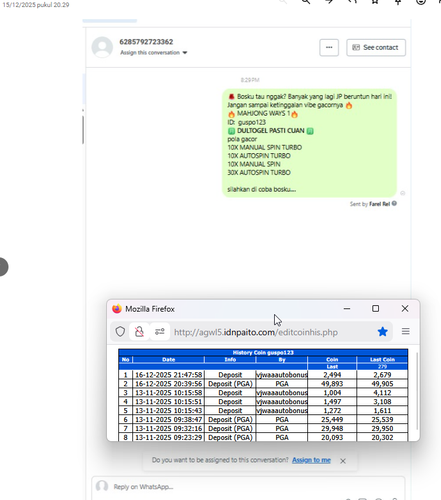Click the magnifier search icon in the top toolbar

(306, 2)
